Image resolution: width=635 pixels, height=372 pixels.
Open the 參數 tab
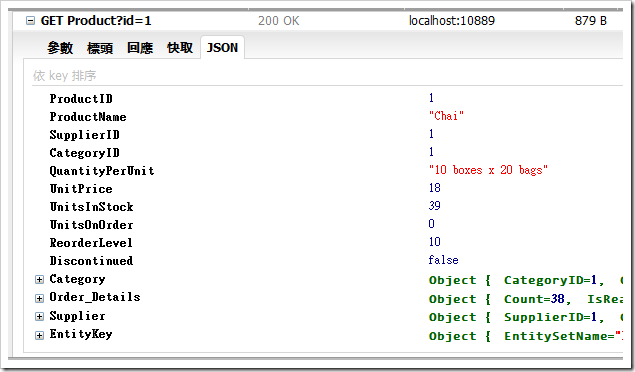click(60, 48)
